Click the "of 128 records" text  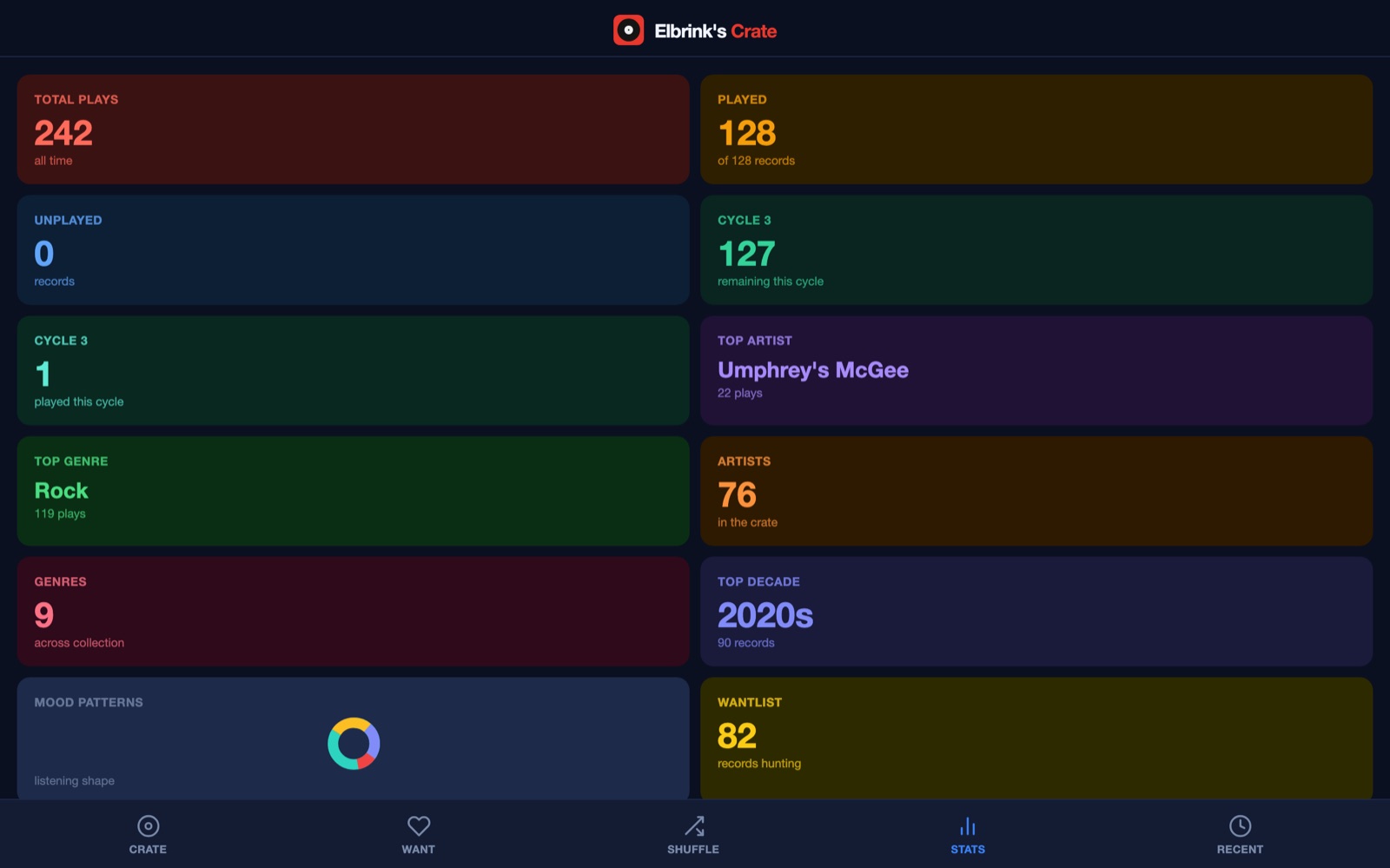756,161
